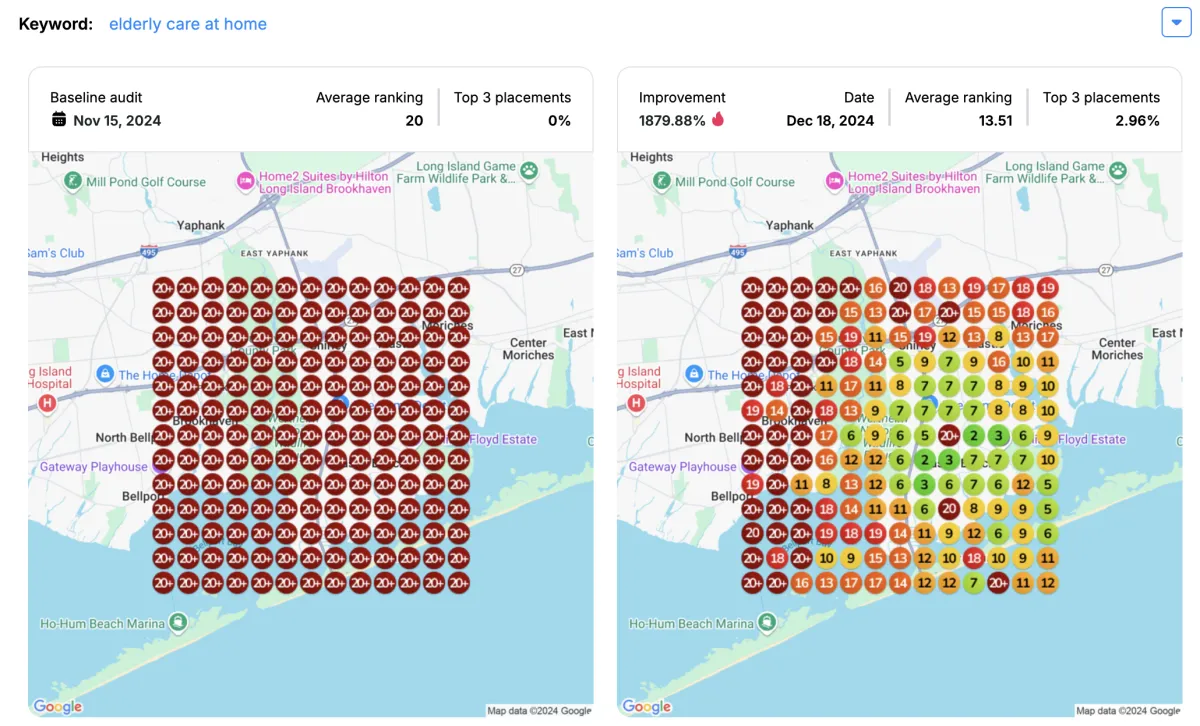Click 'Map data ©2024 Google' on the baseline map

pos(540,711)
